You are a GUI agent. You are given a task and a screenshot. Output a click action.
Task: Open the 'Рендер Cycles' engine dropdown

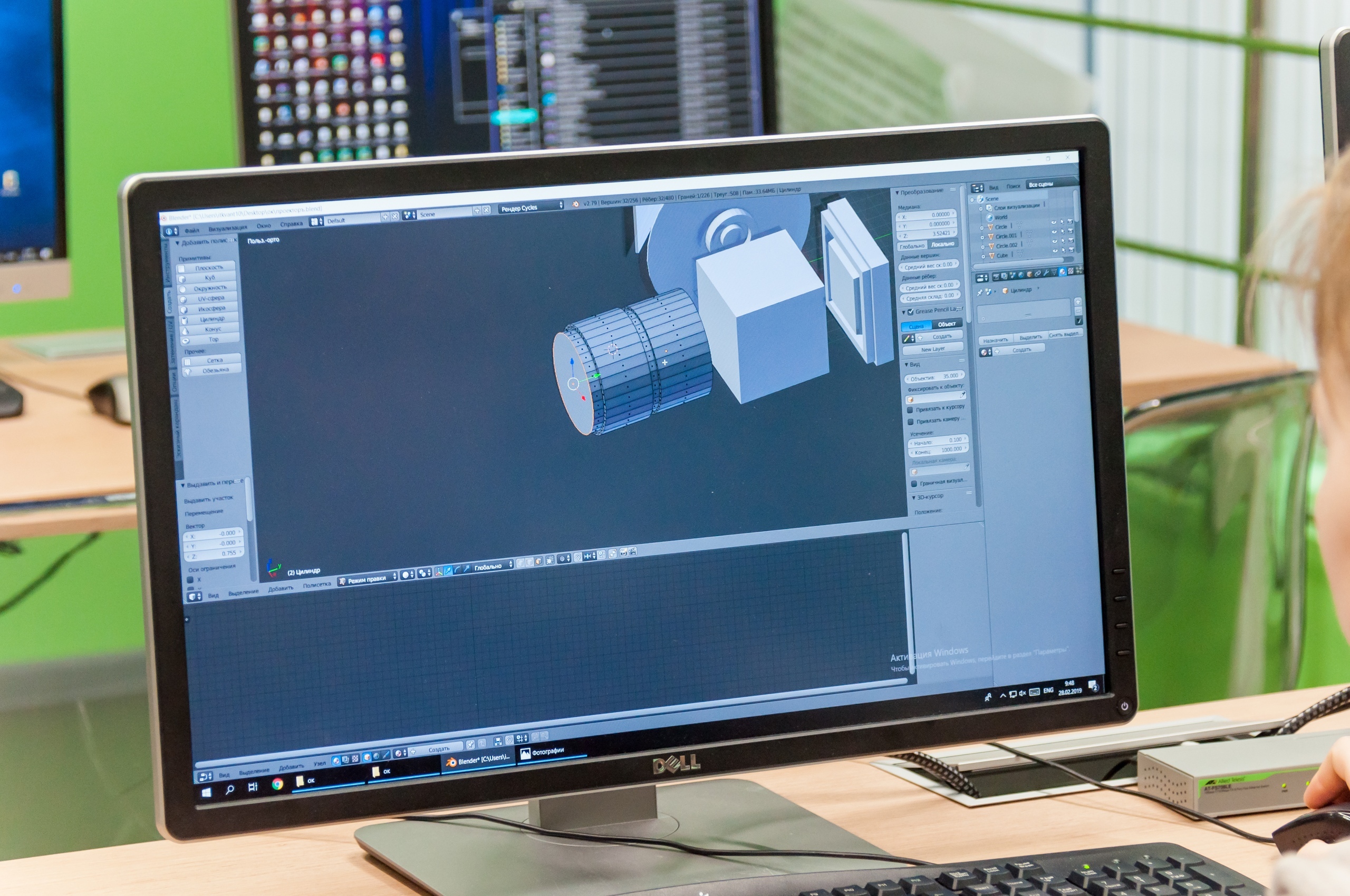[531, 207]
